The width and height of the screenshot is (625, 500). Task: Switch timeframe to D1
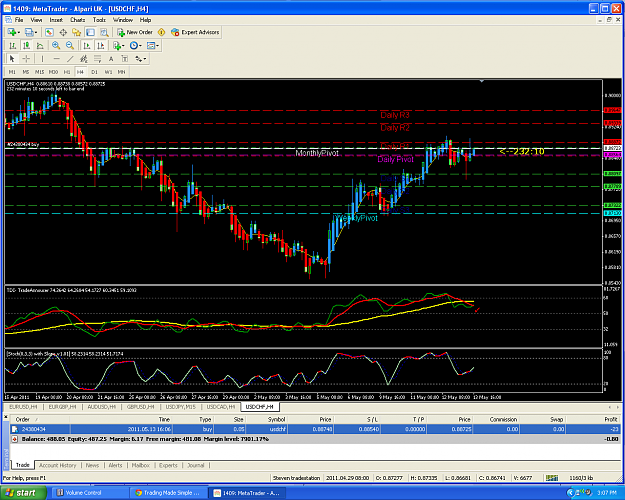pyautogui.click(x=94, y=72)
